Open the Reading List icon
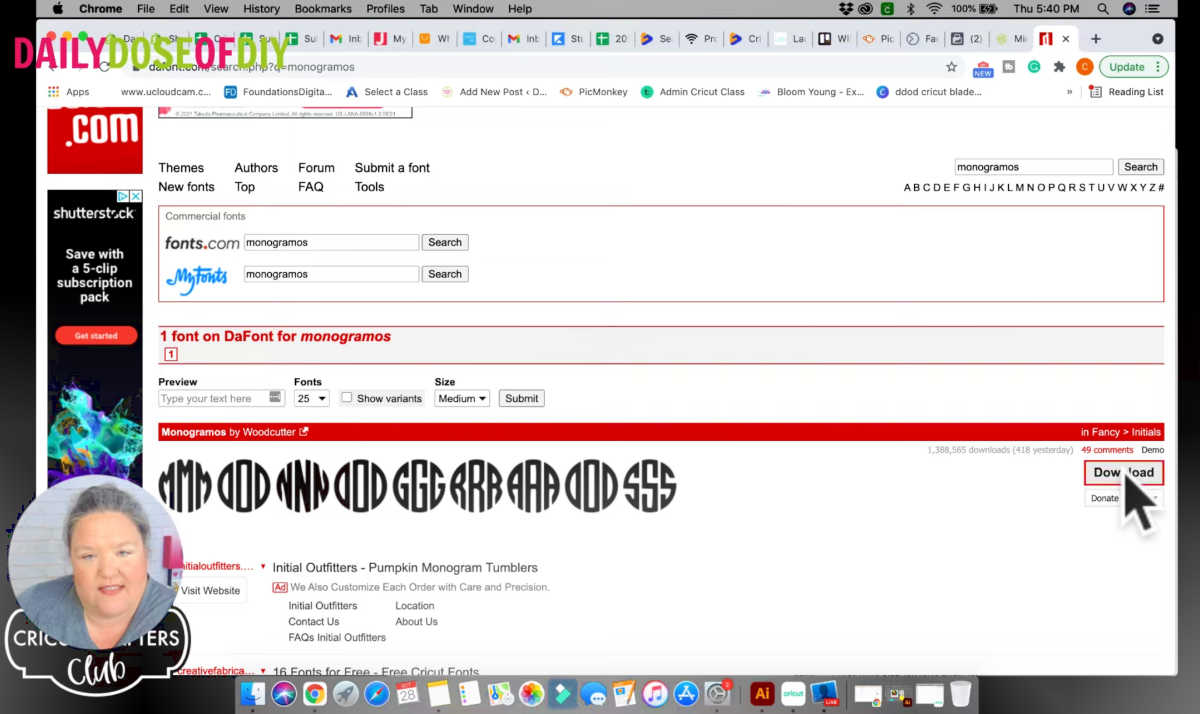Viewport: 1200px width, 714px height. tap(1096, 92)
